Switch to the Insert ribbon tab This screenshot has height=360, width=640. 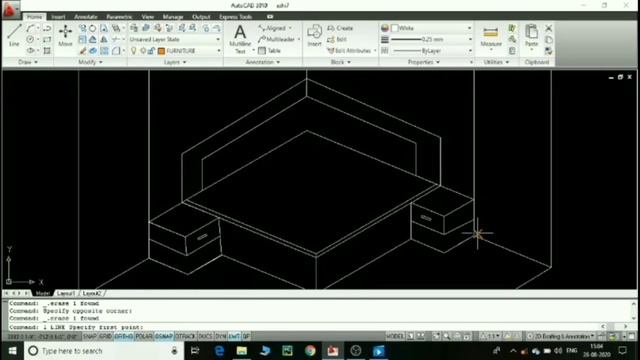[58, 17]
